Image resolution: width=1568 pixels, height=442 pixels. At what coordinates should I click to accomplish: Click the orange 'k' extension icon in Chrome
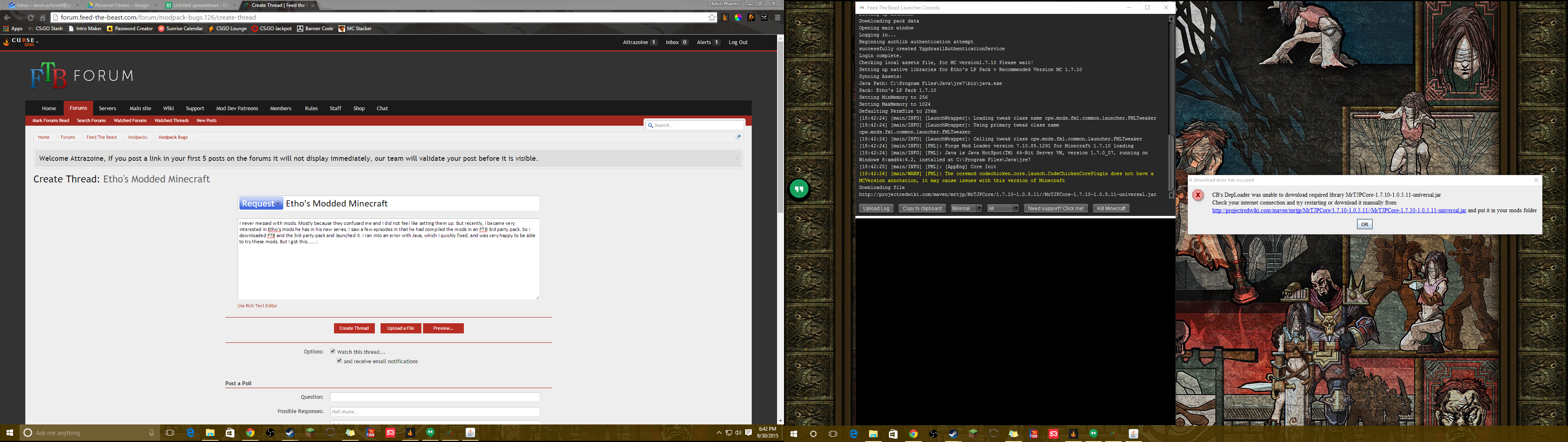(725, 18)
